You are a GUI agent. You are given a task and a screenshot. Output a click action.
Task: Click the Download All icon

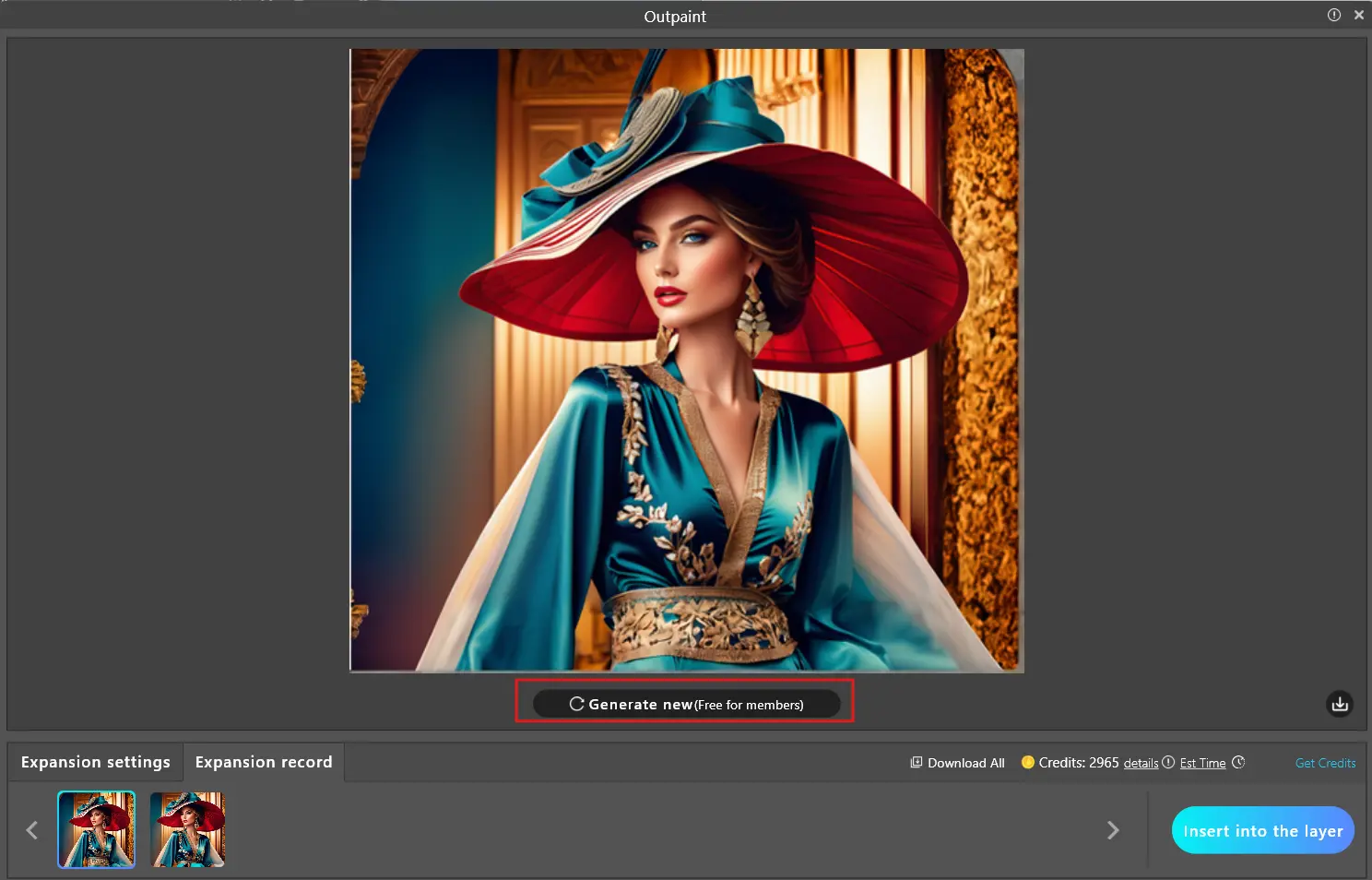coord(917,763)
